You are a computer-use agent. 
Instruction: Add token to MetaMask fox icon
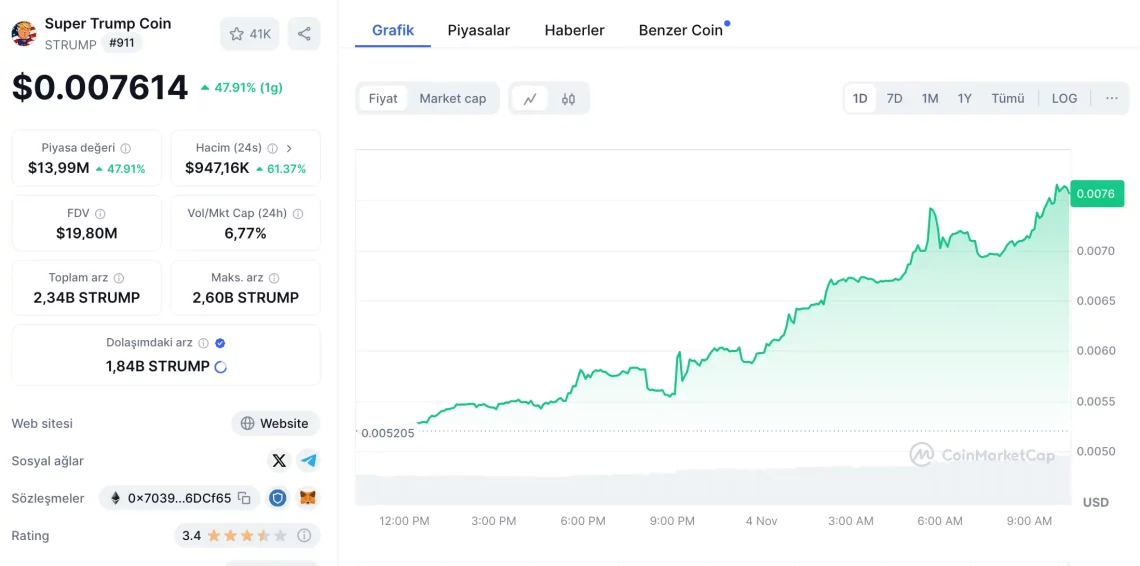pyautogui.click(x=309, y=498)
